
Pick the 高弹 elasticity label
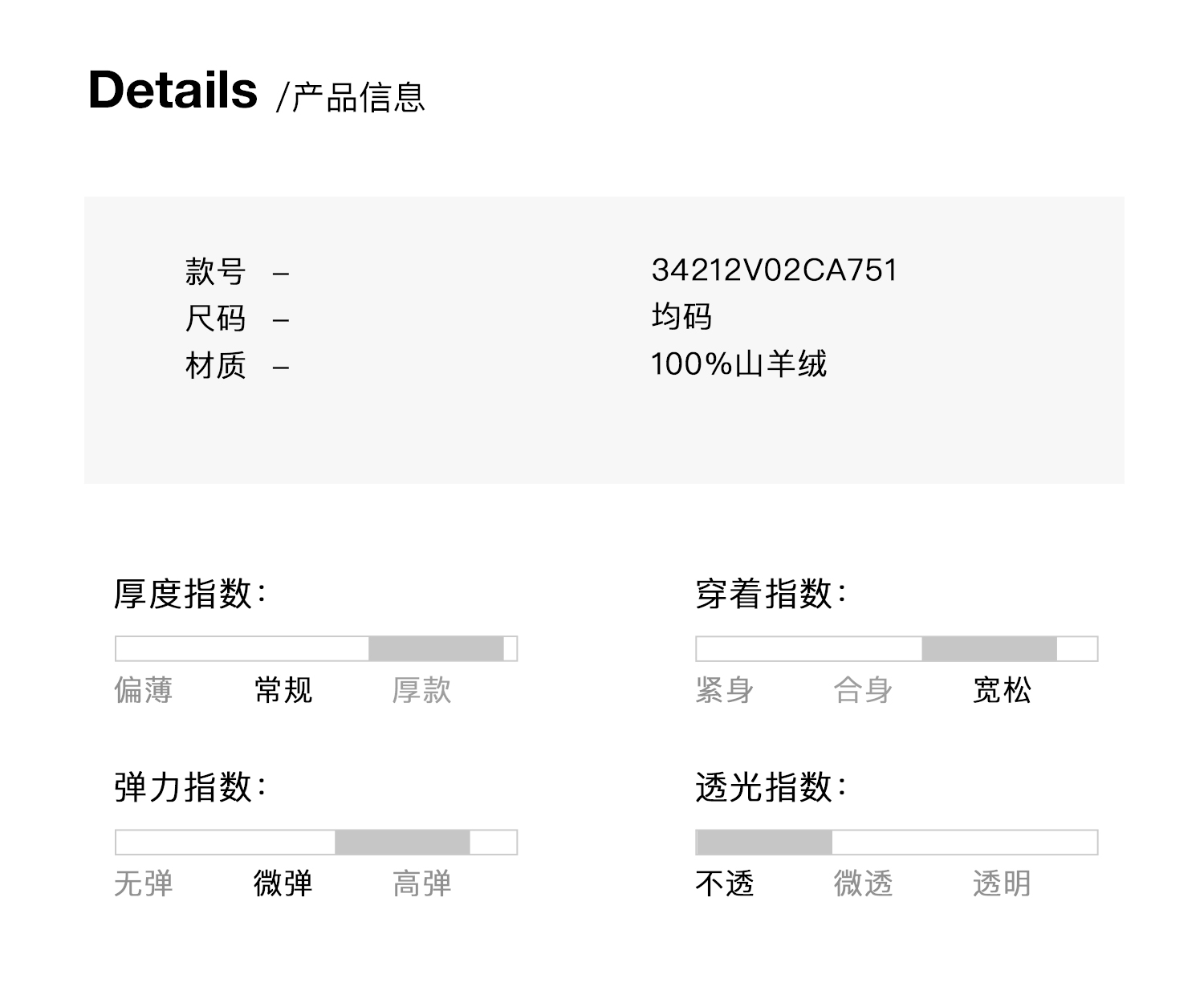[421, 883]
